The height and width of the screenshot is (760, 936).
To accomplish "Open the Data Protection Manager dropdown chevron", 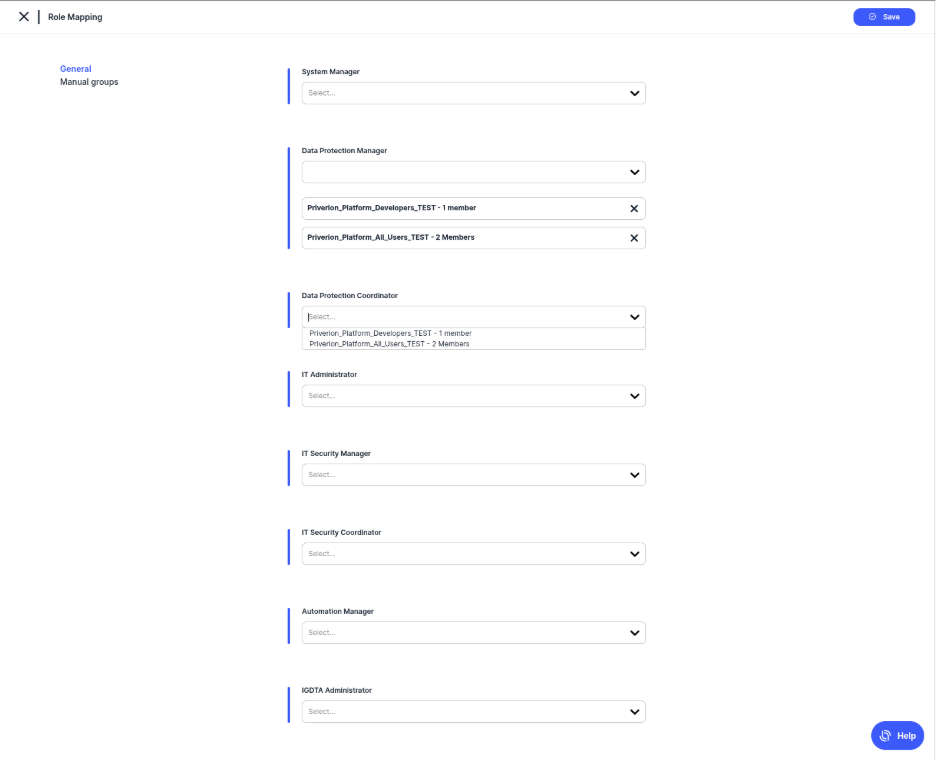I will tap(634, 172).
